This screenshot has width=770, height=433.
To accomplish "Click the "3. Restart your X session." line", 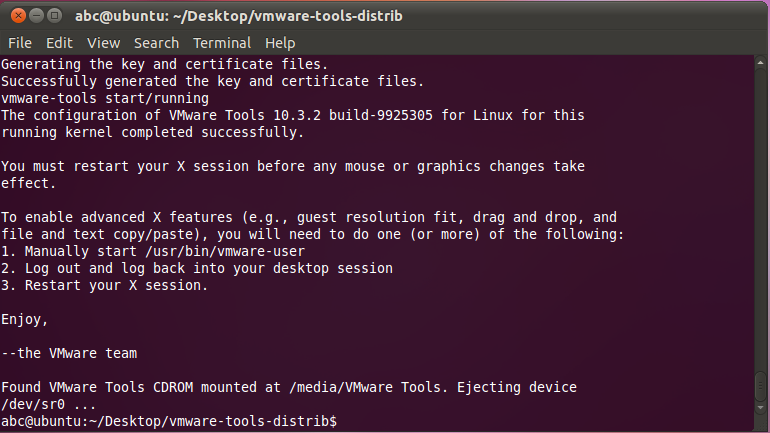I will click(105, 285).
